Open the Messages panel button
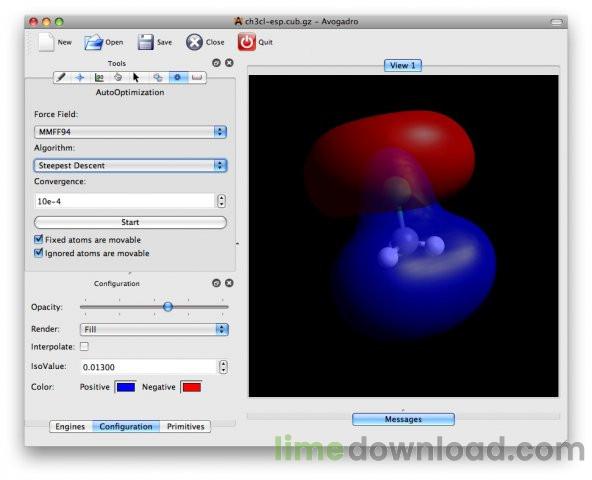This screenshot has width=592, height=480. point(403,419)
